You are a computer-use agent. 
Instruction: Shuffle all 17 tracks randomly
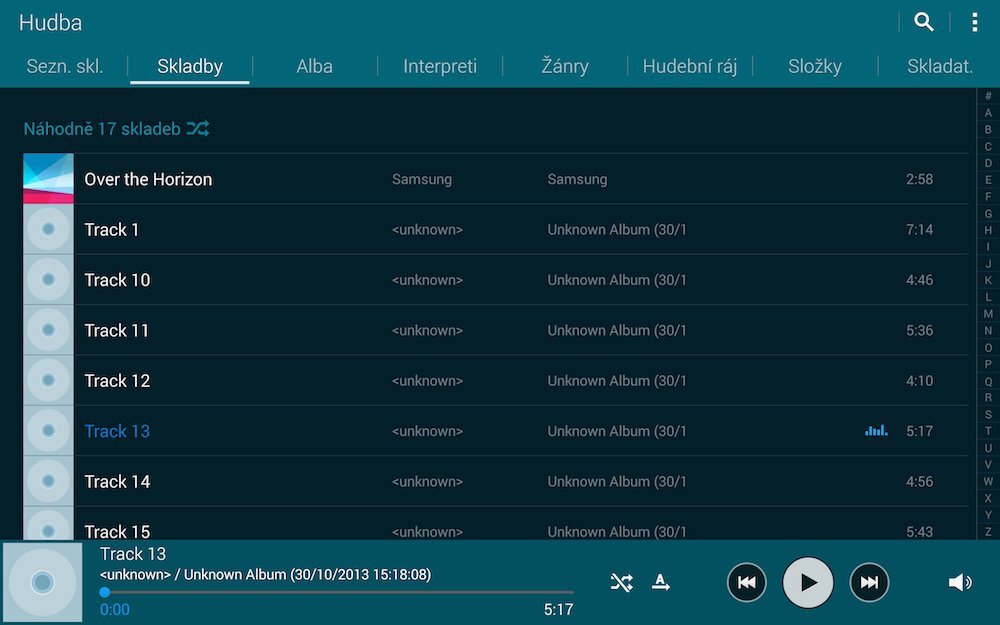point(116,129)
